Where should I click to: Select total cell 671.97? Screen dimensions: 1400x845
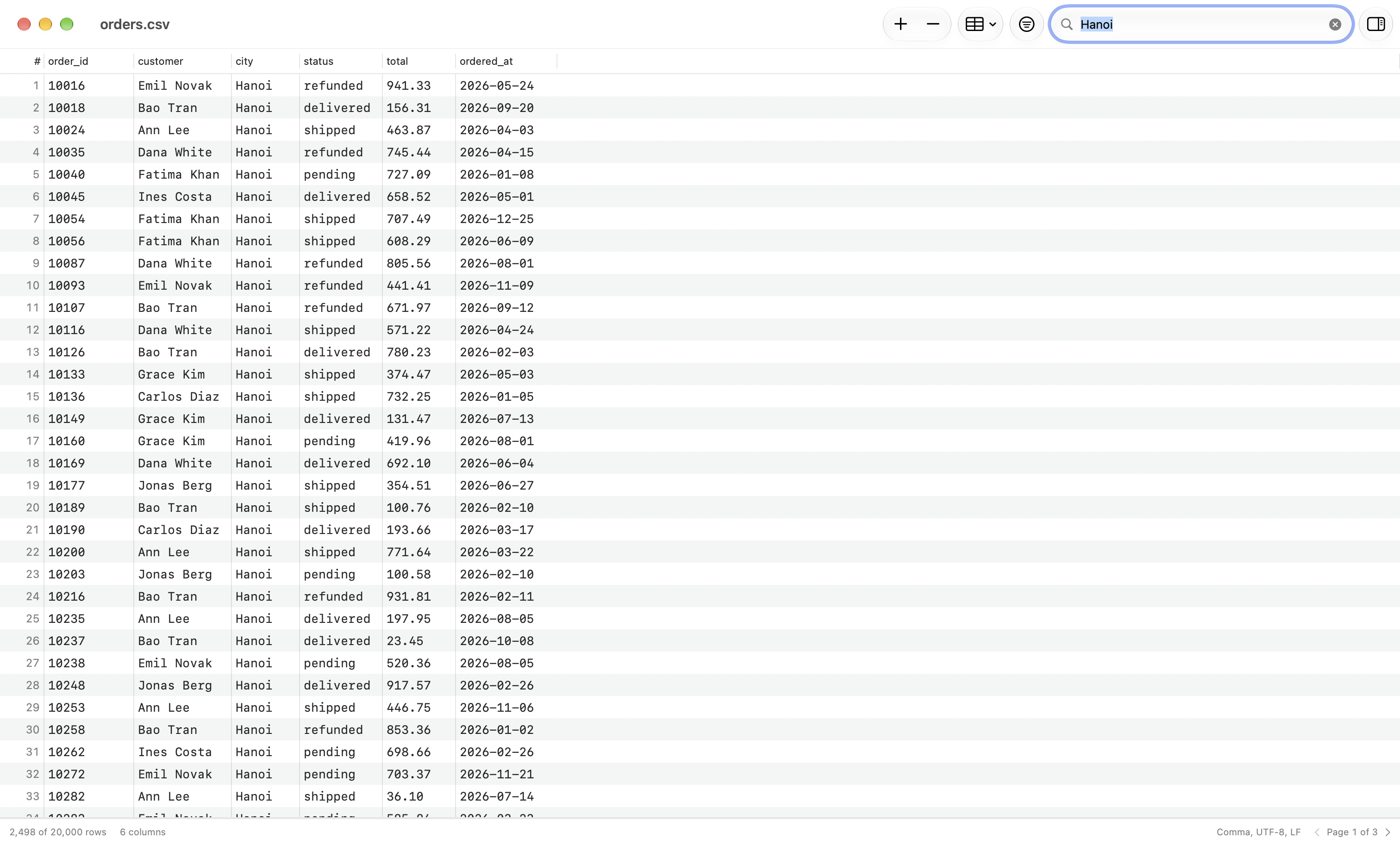point(419,307)
